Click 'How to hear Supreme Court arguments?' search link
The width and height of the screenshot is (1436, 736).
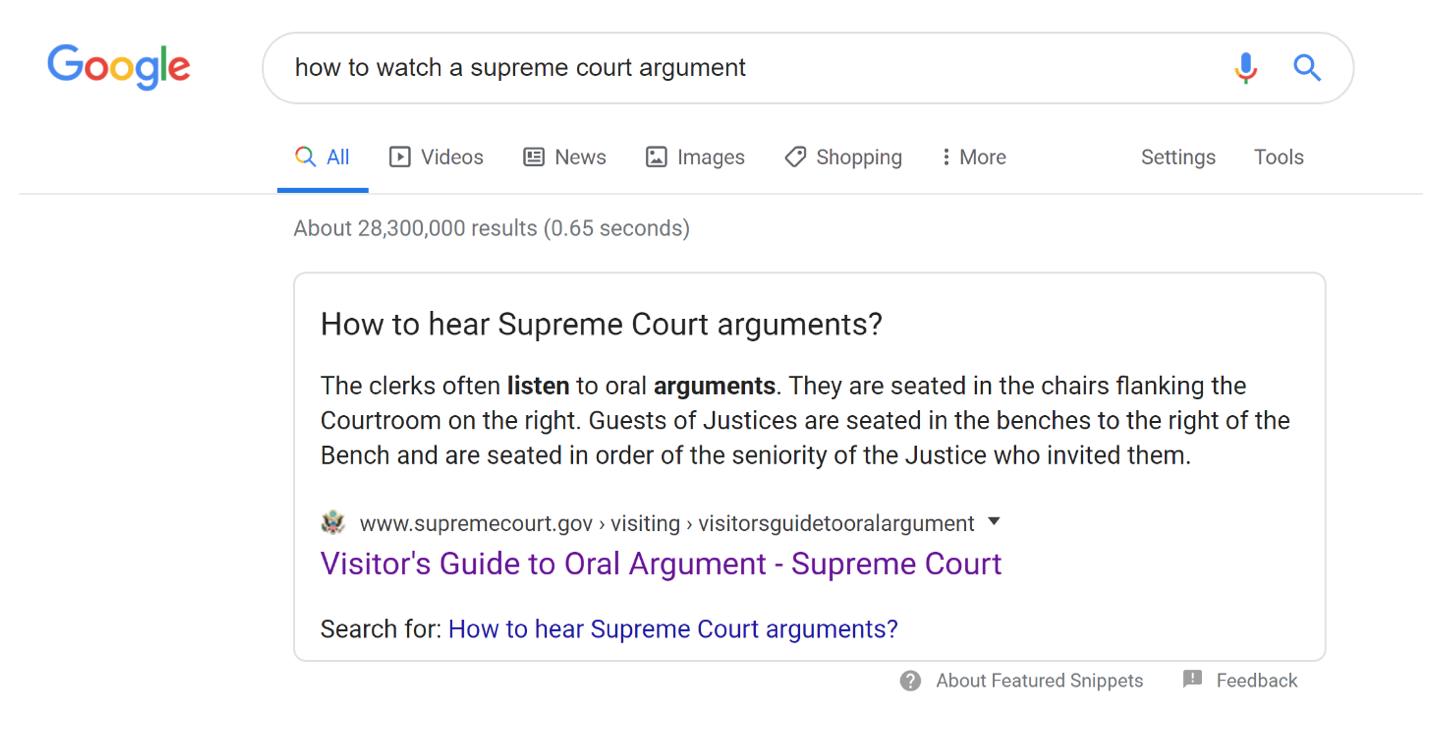(673, 629)
